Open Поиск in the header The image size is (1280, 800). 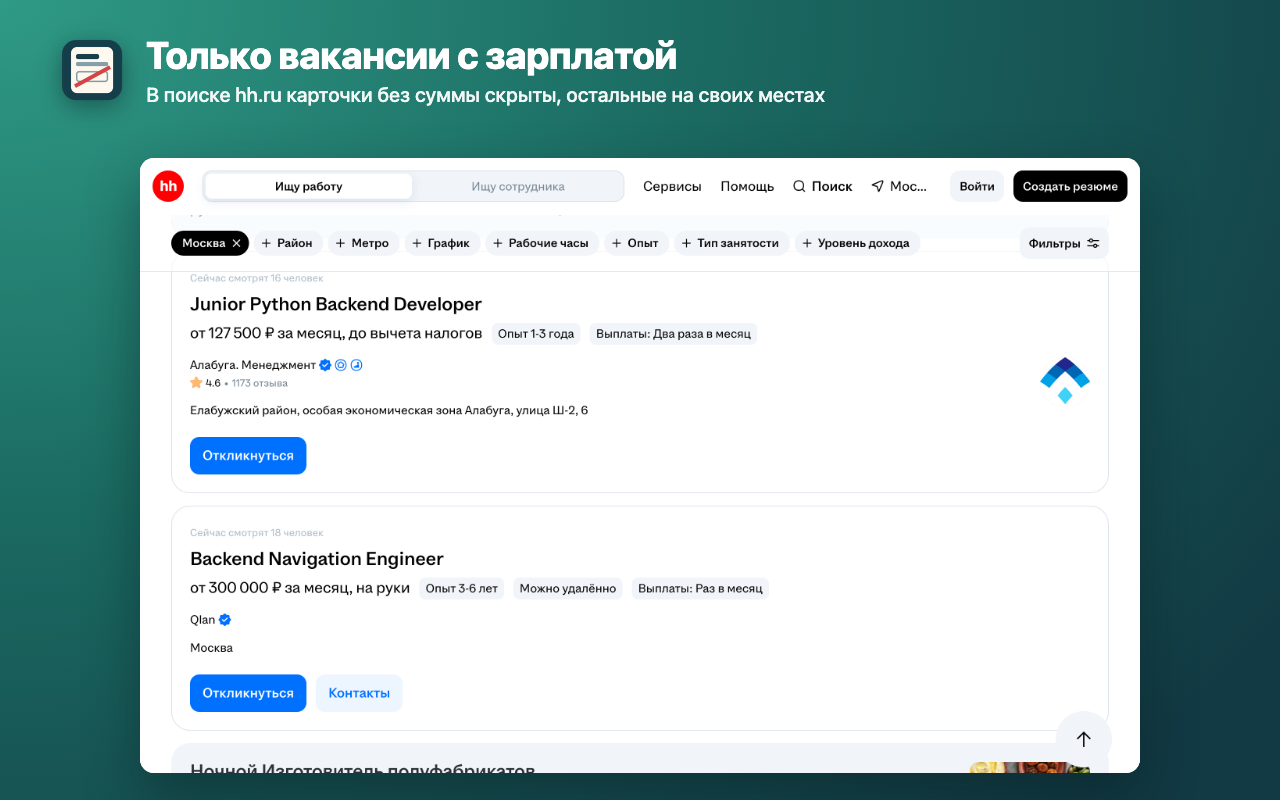click(x=823, y=186)
